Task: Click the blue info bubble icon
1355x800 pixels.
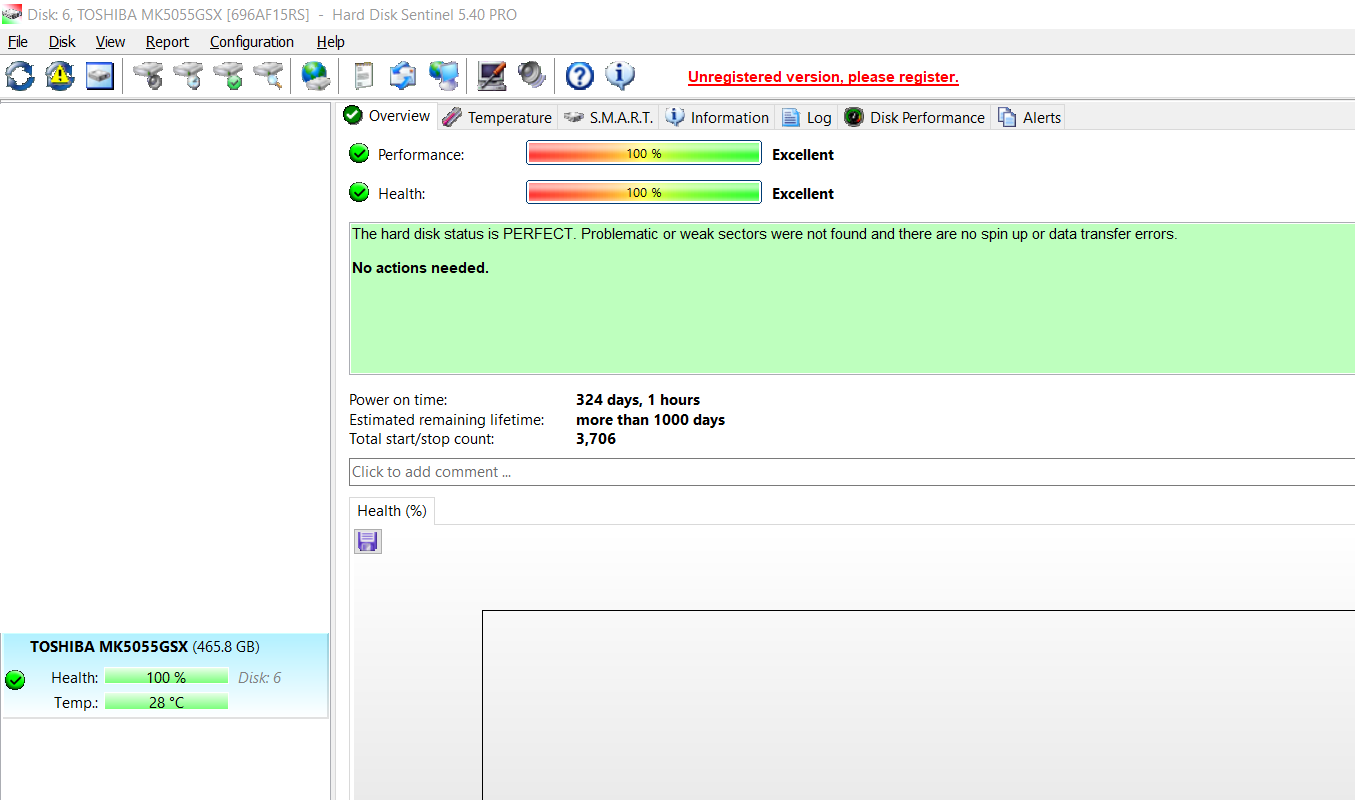Action: tap(620, 76)
